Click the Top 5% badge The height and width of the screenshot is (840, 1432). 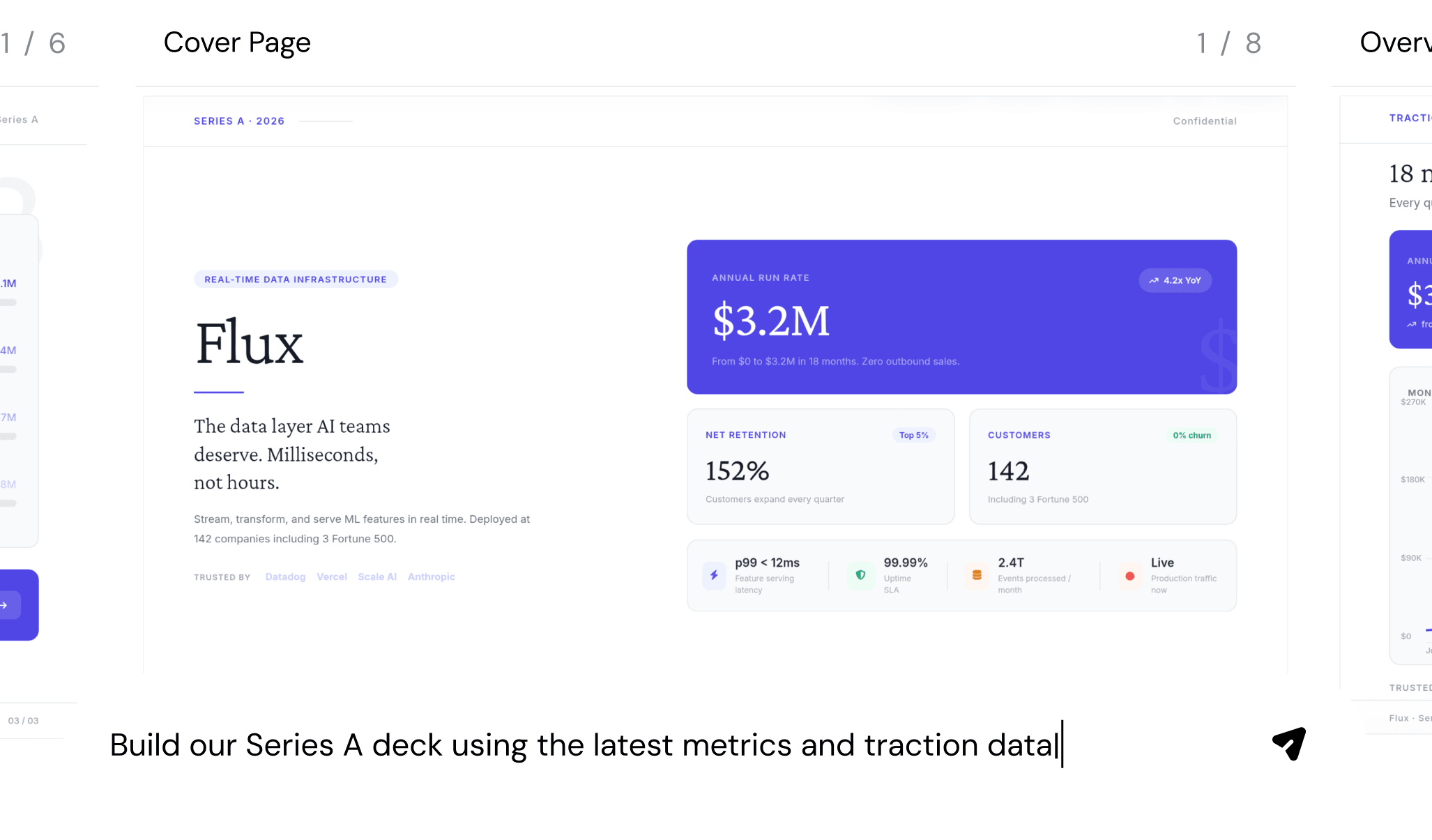pyautogui.click(x=913, y=435)
